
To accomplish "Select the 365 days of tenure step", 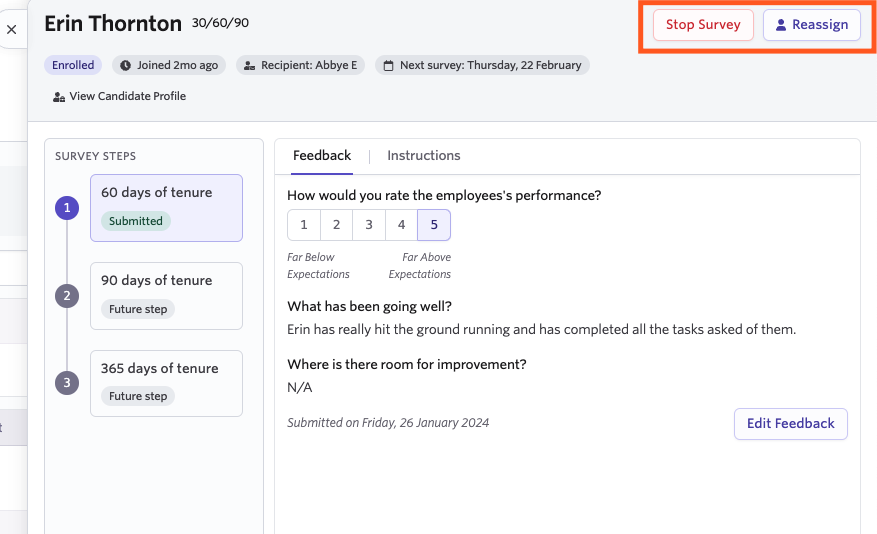I will tap(166, 384).
